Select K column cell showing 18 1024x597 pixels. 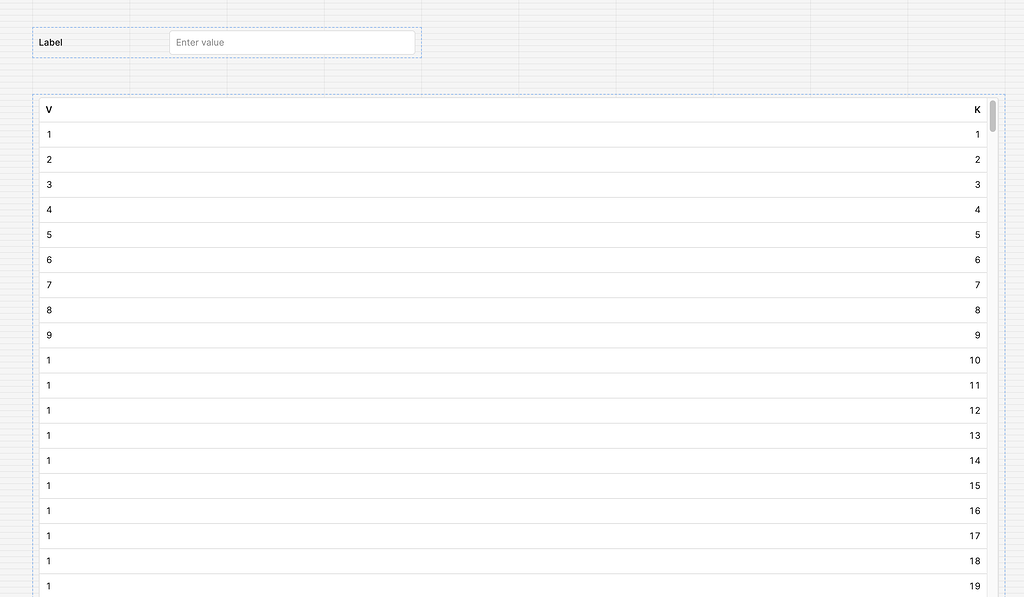pos(975,561)
